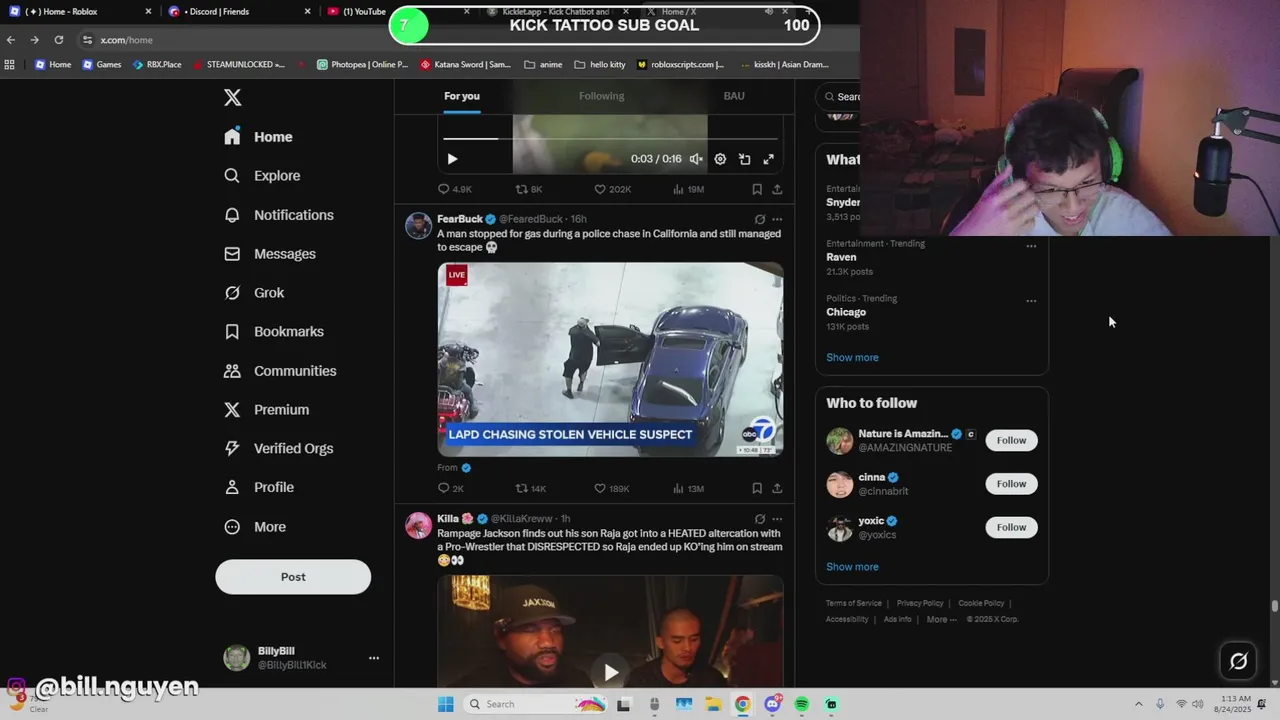Image resolution: width=1280 pixels, height=720 pixels.
Task: Like the post with 202K likes
Action: pyautogui.click(x=612, y=189)
